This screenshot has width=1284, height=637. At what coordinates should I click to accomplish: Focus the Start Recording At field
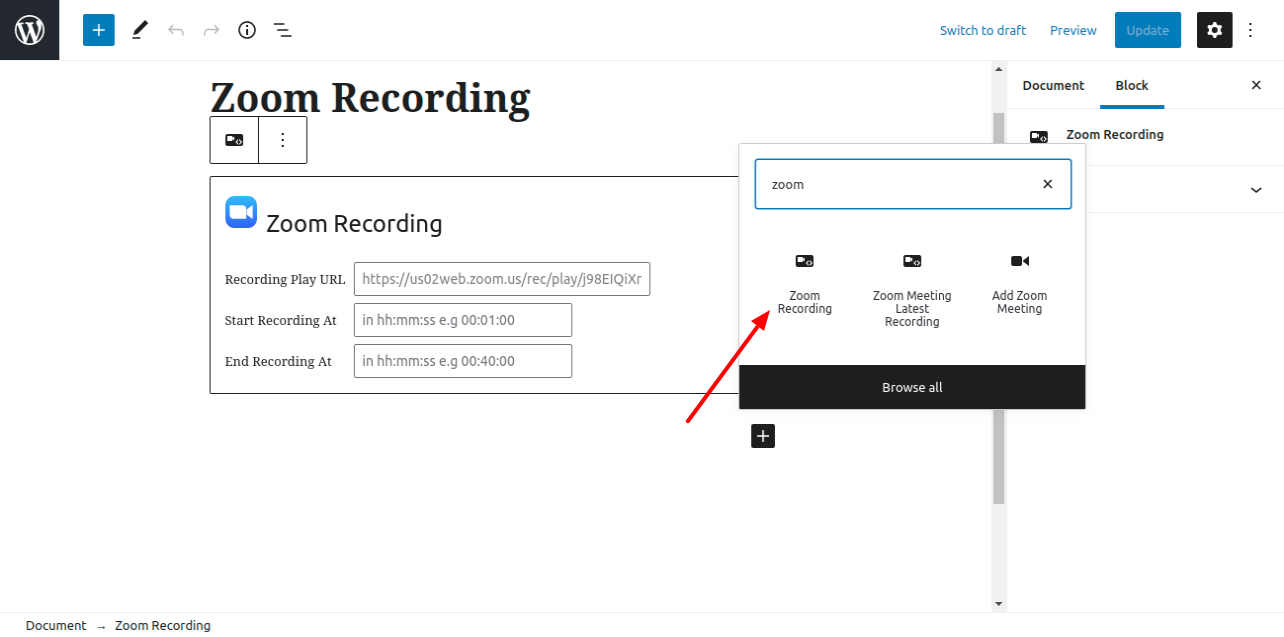coord(463,320)
